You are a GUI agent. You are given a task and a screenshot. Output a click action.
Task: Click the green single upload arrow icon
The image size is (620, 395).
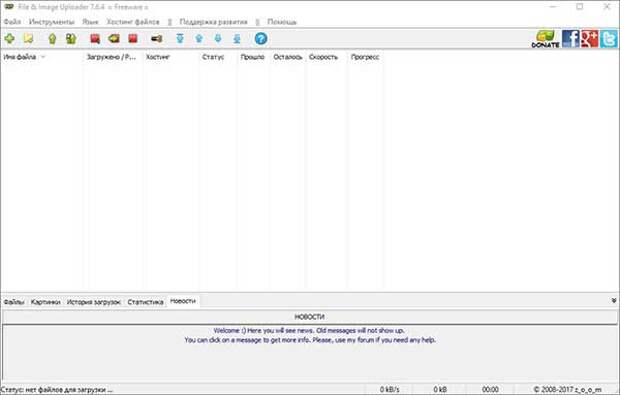[52, 39]
